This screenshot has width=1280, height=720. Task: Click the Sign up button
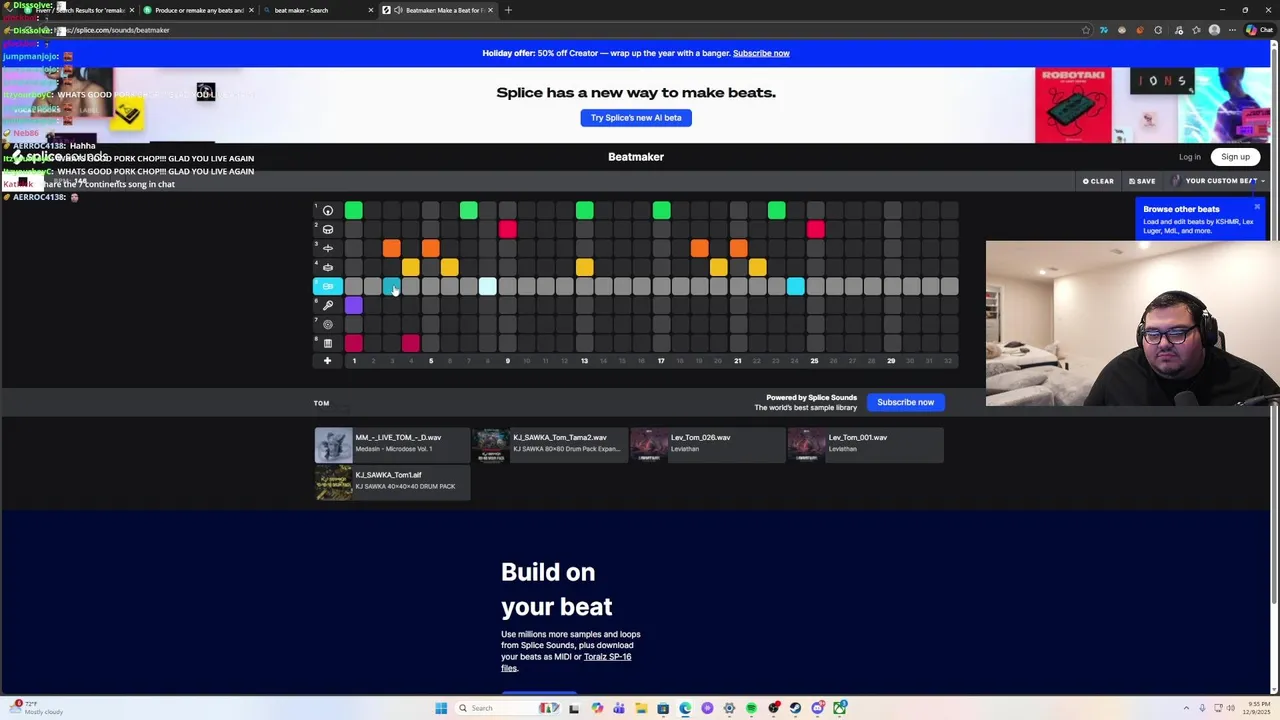1235,157
